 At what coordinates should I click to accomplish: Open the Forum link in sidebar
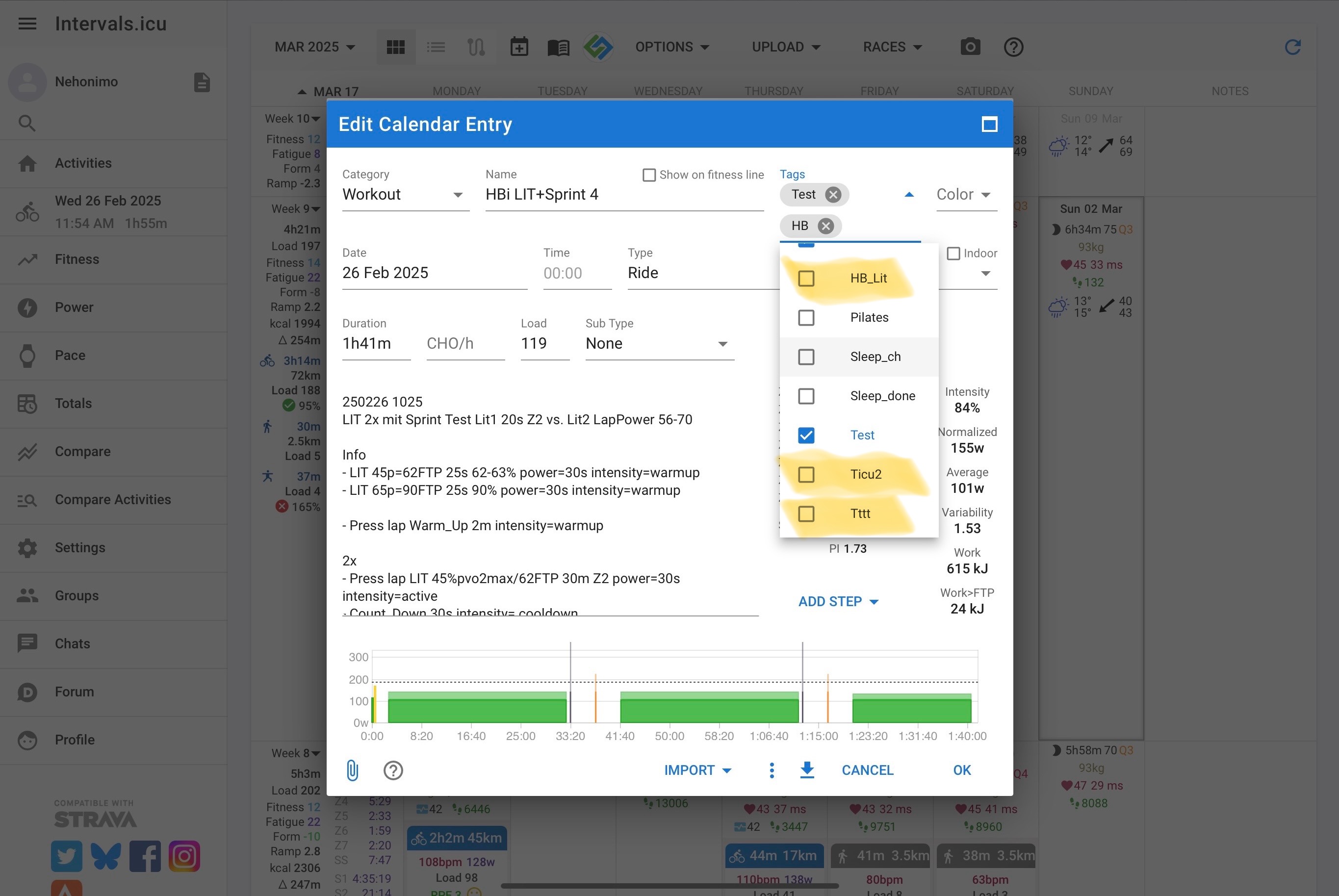114,691
